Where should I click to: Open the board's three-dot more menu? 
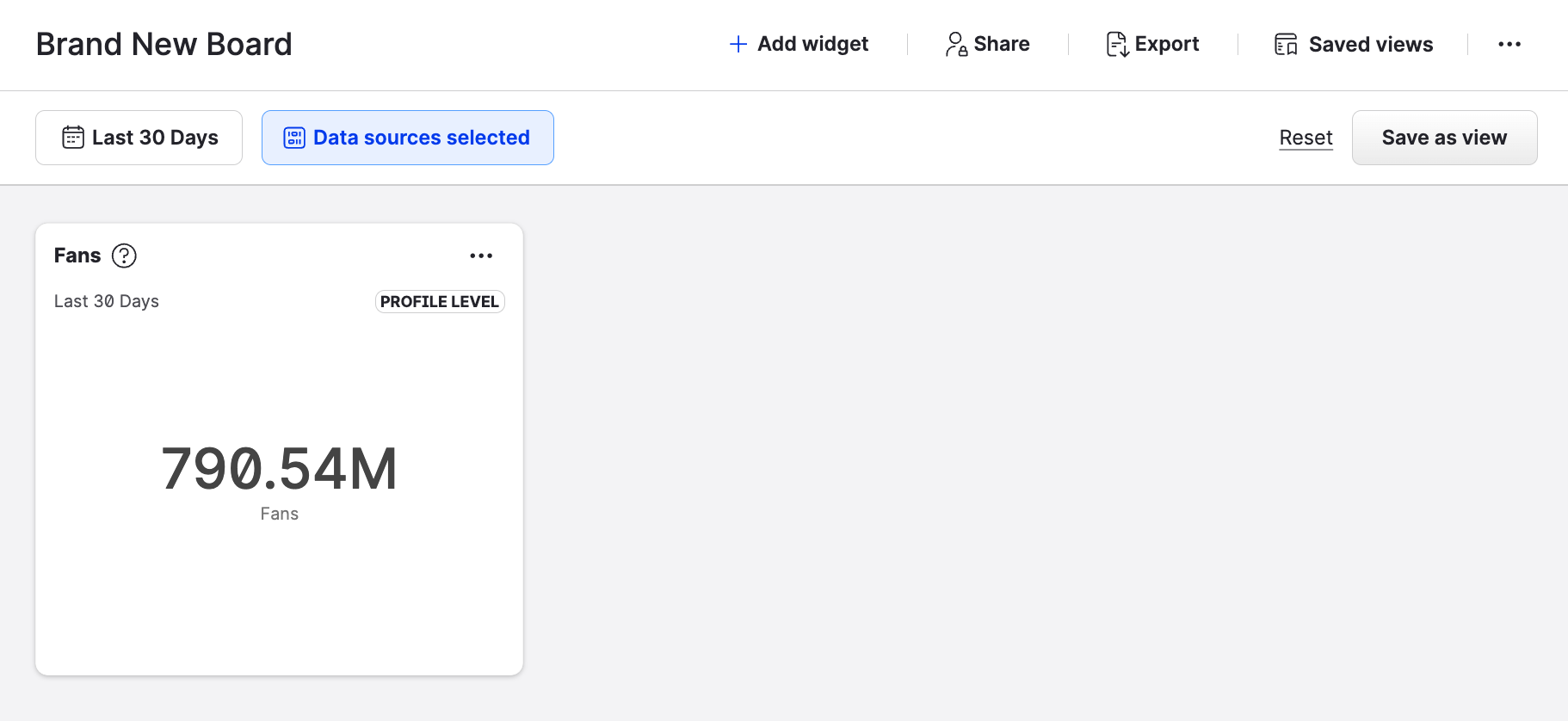tap(1509, 44)
